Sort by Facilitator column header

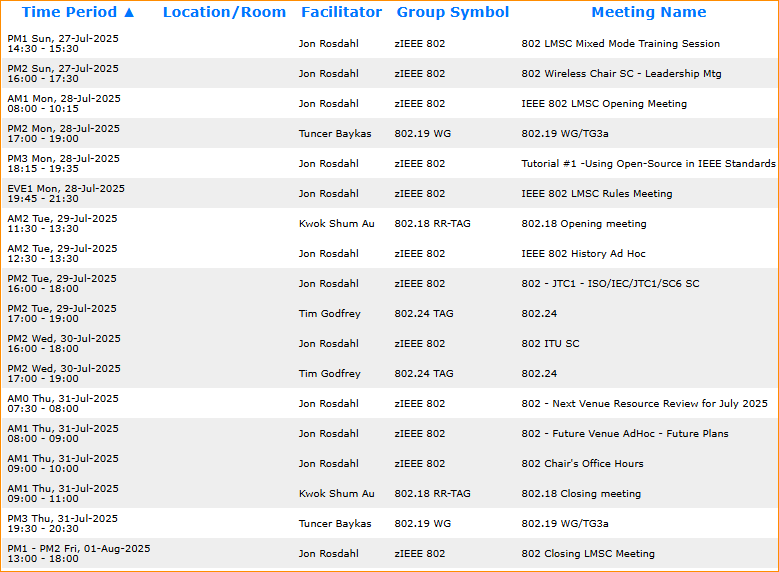tap(341, 12)
